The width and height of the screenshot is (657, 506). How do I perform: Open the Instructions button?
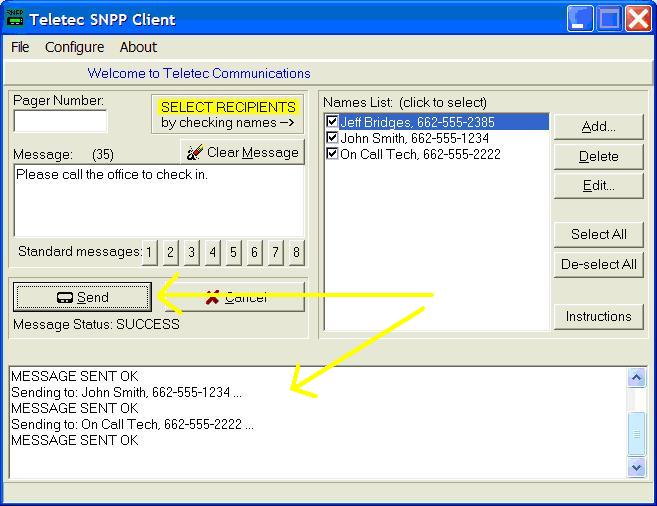coord(598,316)
